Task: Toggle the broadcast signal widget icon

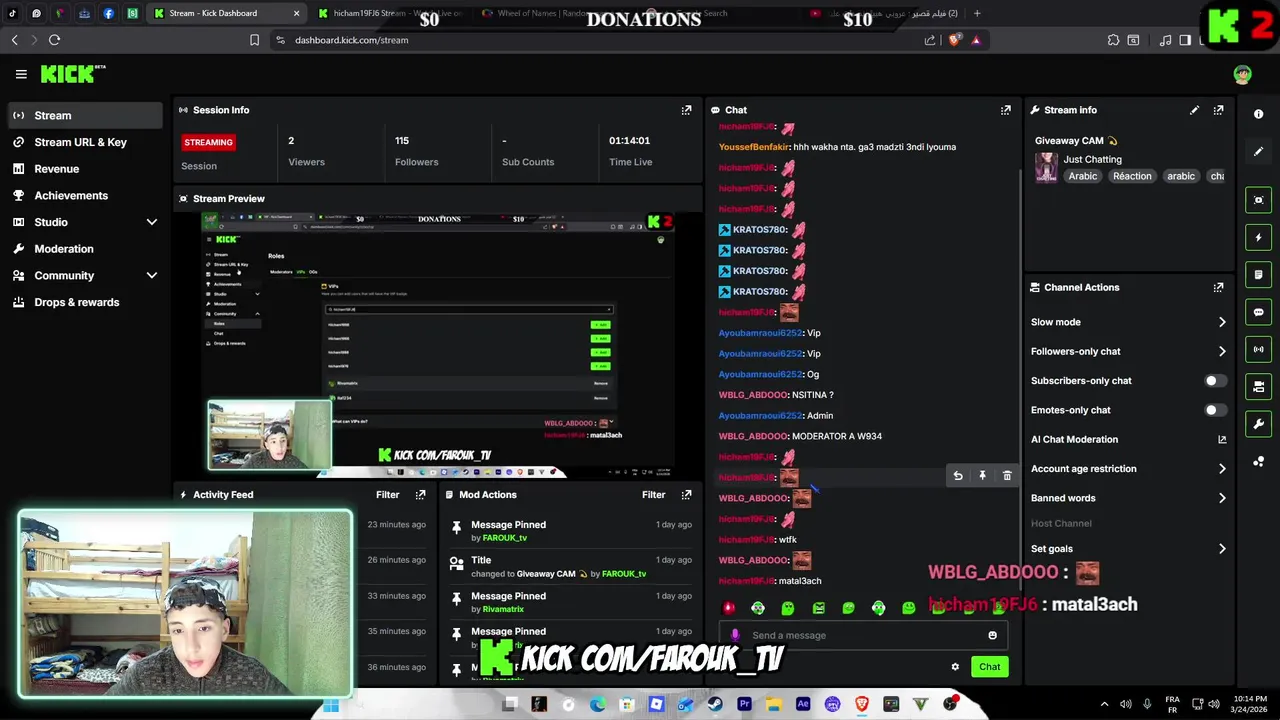Action: click(1258, 349)
